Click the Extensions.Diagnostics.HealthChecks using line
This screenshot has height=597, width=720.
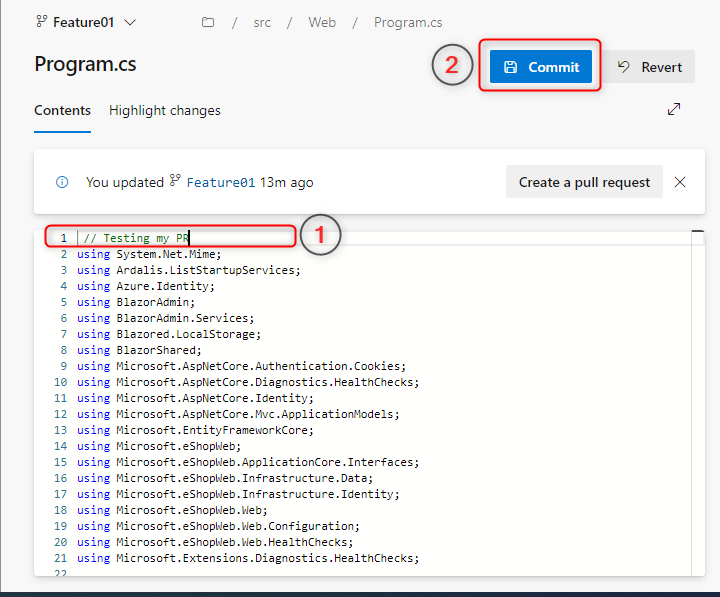(x=248, y=558)
